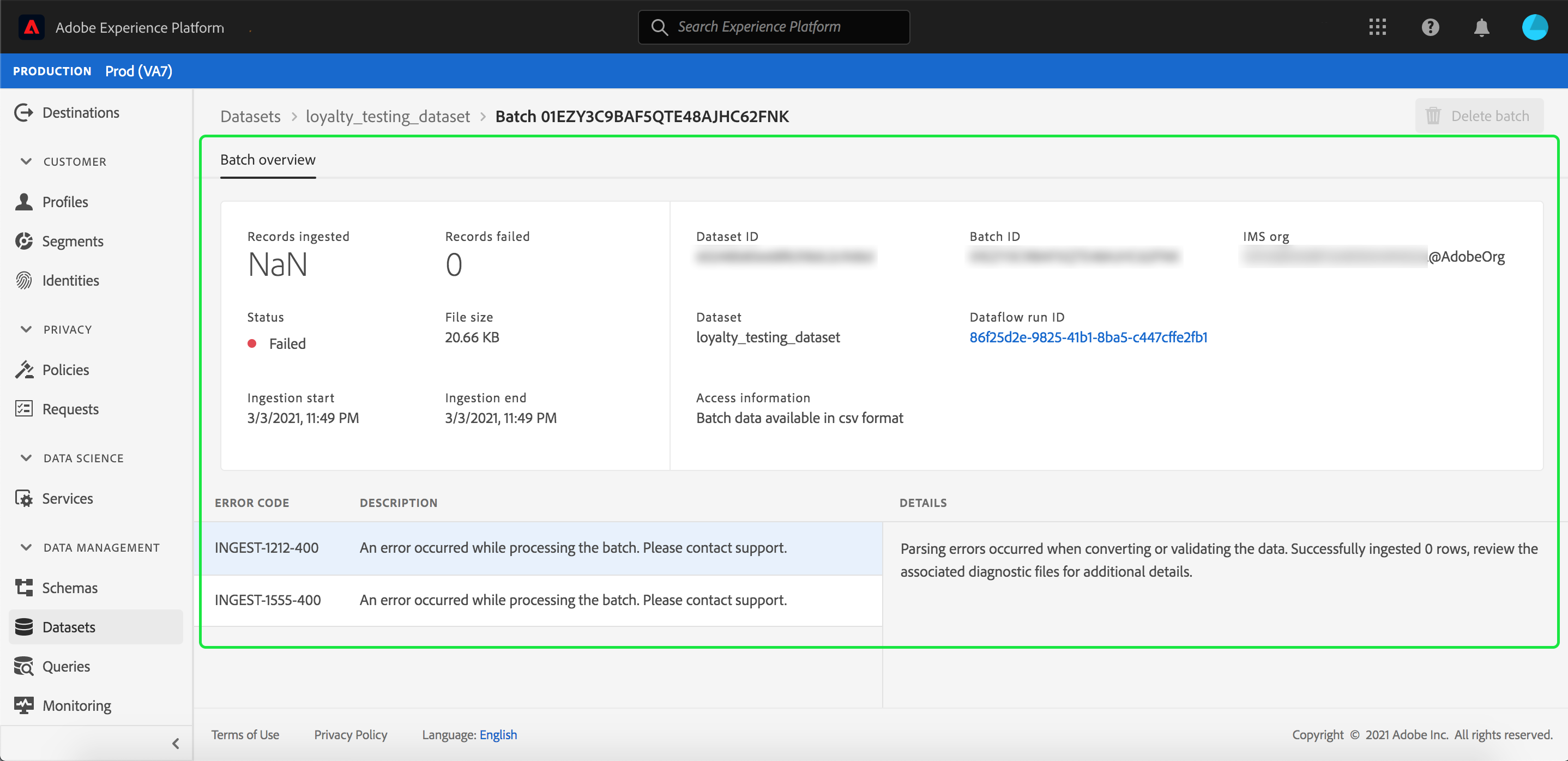Click the Adobe logo icon

(31, 27)
